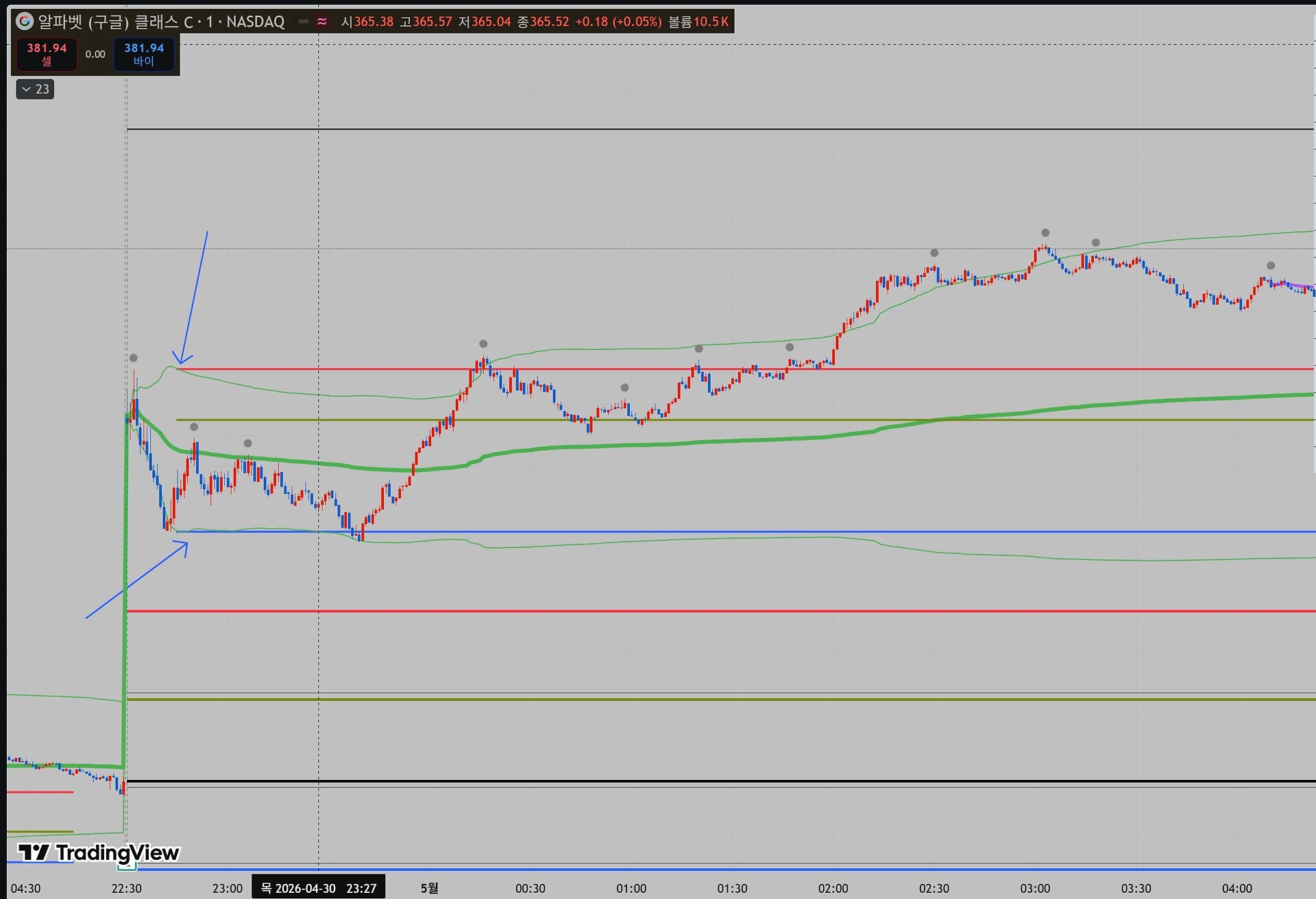Viewport: 1316px width, 899px height.
Task: Click the 5월 date label on time axis
Action: click(429, 889)
